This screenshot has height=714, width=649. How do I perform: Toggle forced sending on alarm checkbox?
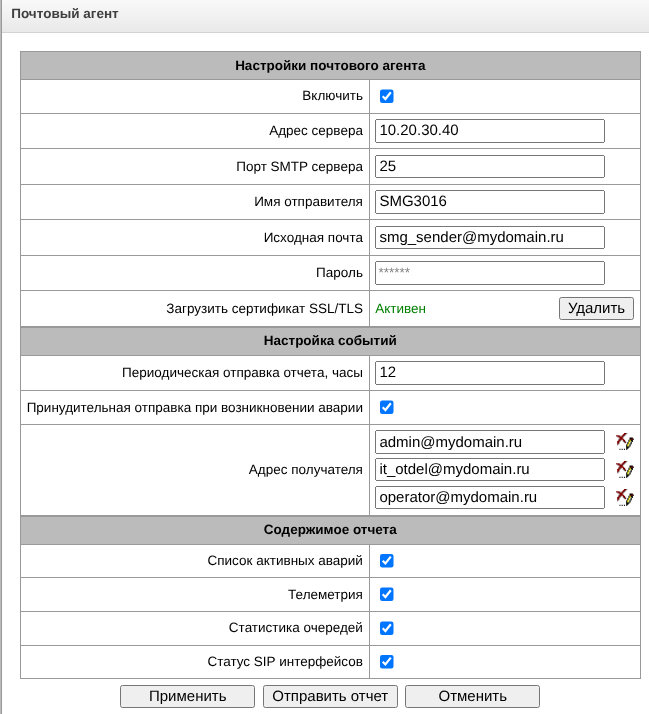[387, 407]
